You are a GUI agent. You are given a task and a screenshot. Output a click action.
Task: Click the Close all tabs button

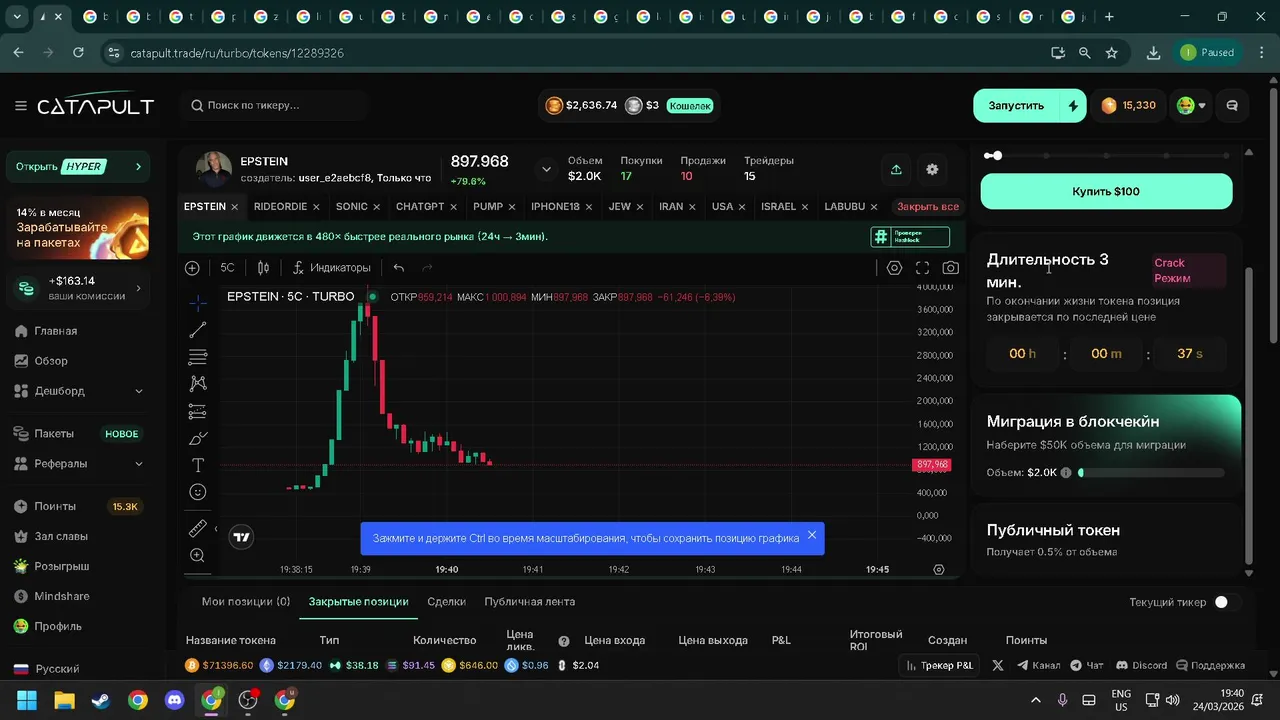pyautogui.click(x=927, y=207)
